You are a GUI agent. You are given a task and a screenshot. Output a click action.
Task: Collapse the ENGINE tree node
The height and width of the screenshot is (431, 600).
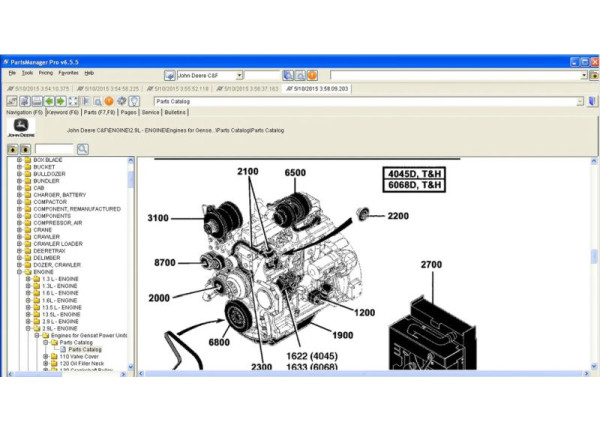[x=19, y=271]
